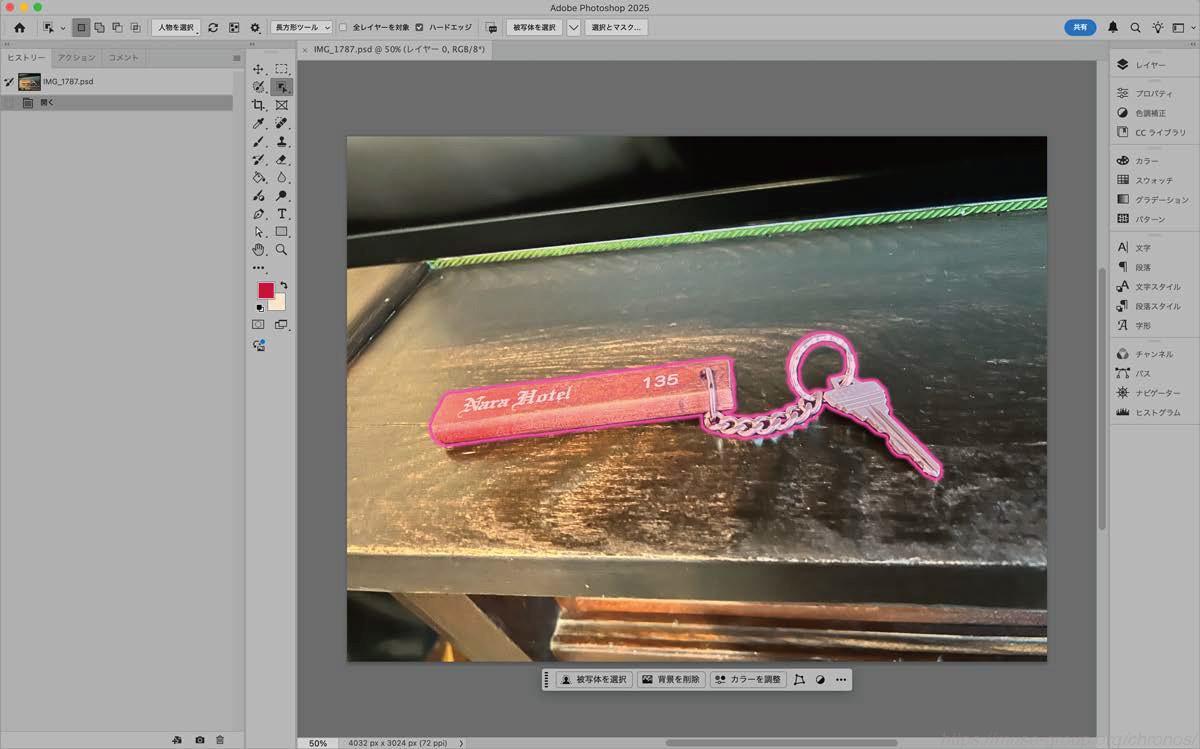Viewport: 1200px width, 749px height.
Task: Uncheck the ハードエッジ checkbox
Action: (419, 27)
